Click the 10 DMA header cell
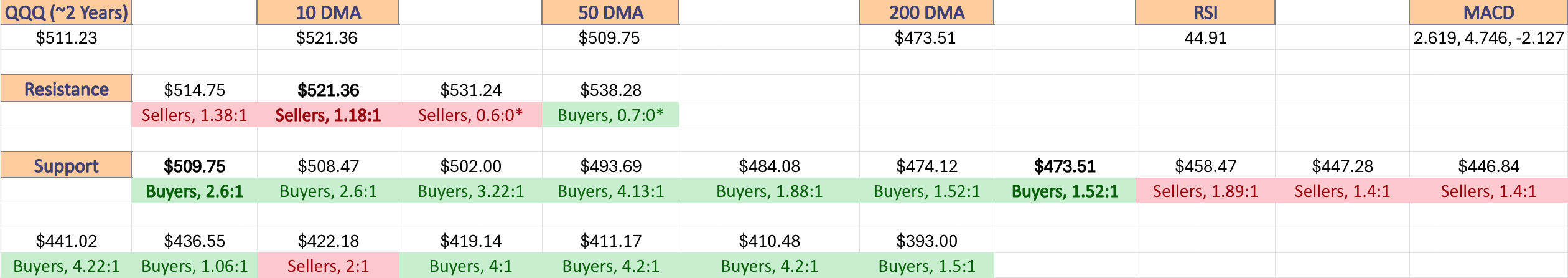Image resolution: width=1568 pixels, height=278 pixels. (x=328, y=12)
